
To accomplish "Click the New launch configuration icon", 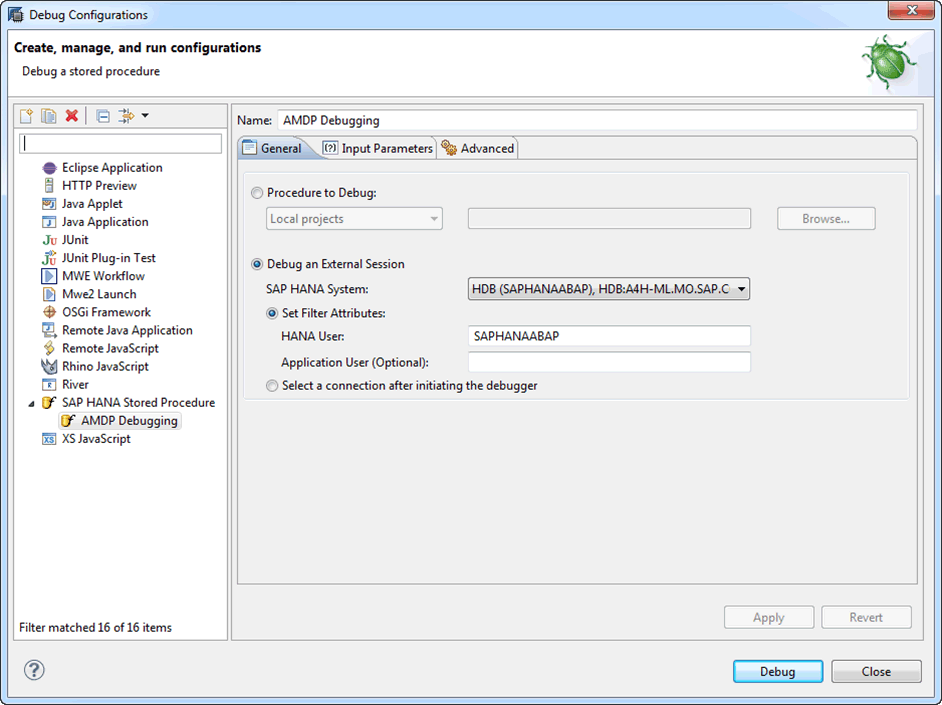I will (x=27, y=116).
